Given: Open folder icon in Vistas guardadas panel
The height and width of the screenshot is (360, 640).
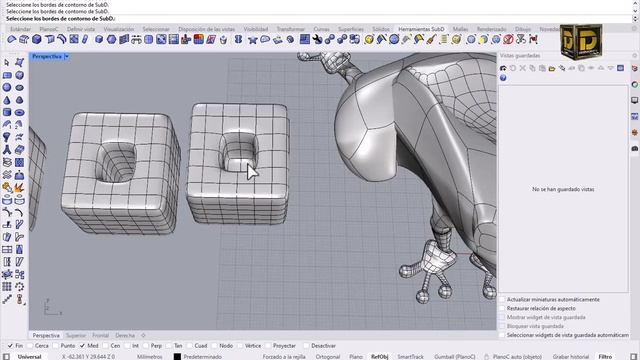Looking at the screenshot, I should [552, 68].
